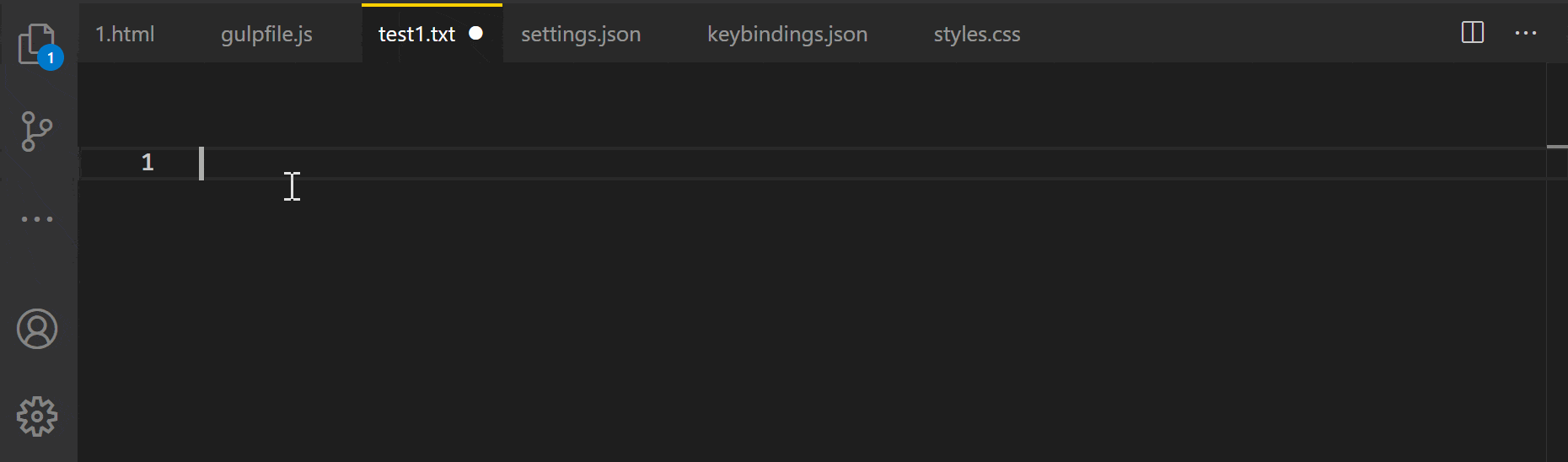Open the Manage gear menu
Viewport: 1568px width, 462px height.
click(37, 416)
